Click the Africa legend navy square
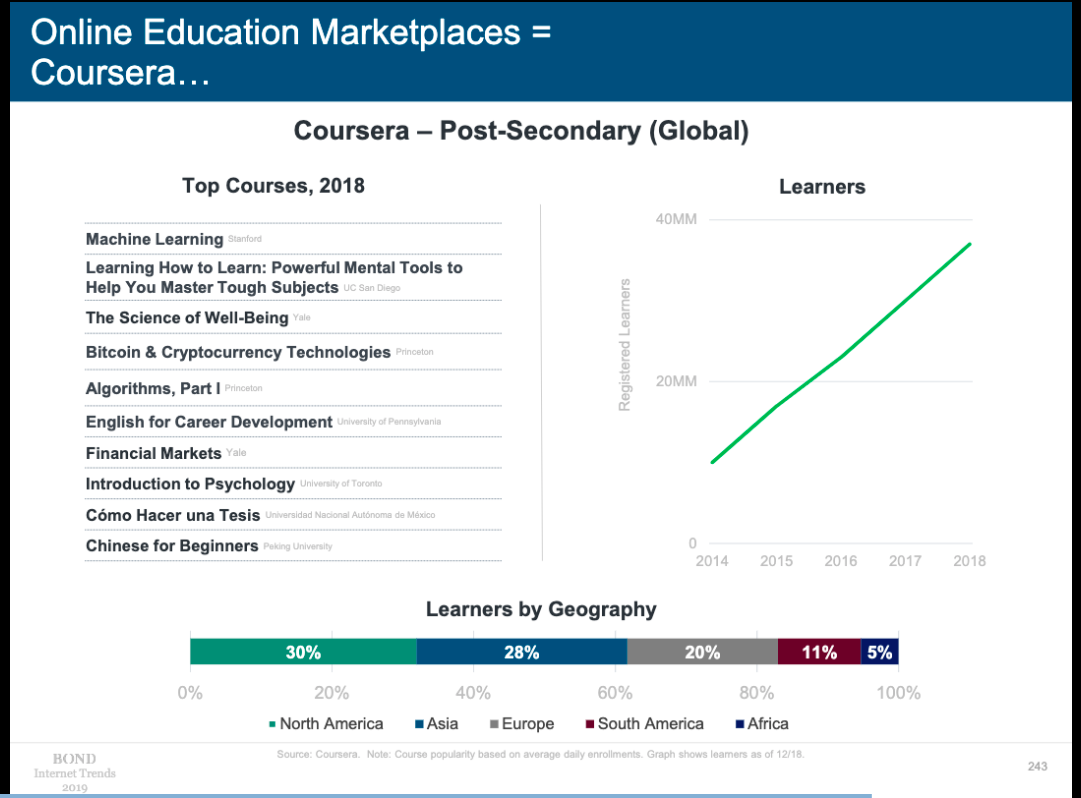This screenshot has width=1081, height=798. 740,724
